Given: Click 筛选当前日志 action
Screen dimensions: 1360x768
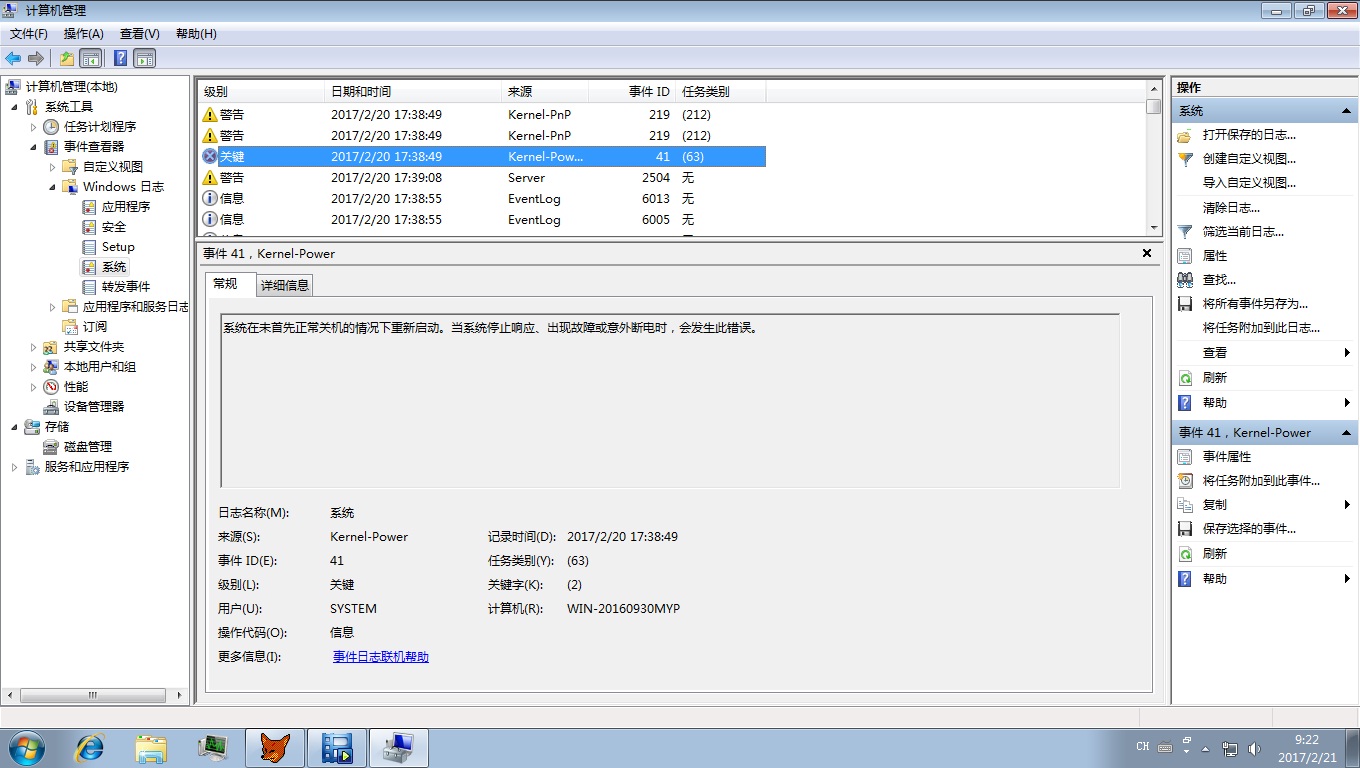Looking at the screenshot, I should coord(1243,232).
